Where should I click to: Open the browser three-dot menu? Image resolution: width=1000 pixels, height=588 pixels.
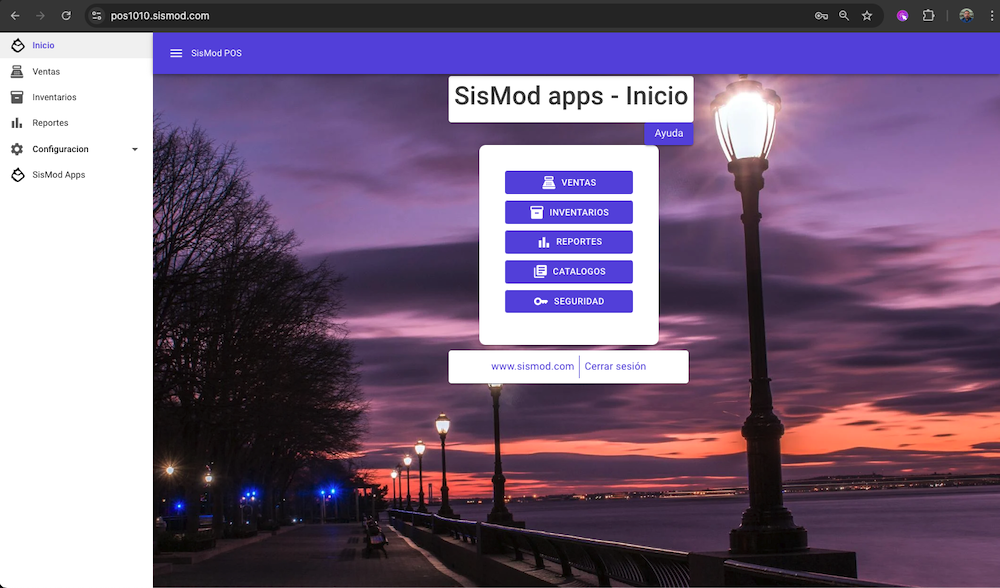[x=992, y=16]
